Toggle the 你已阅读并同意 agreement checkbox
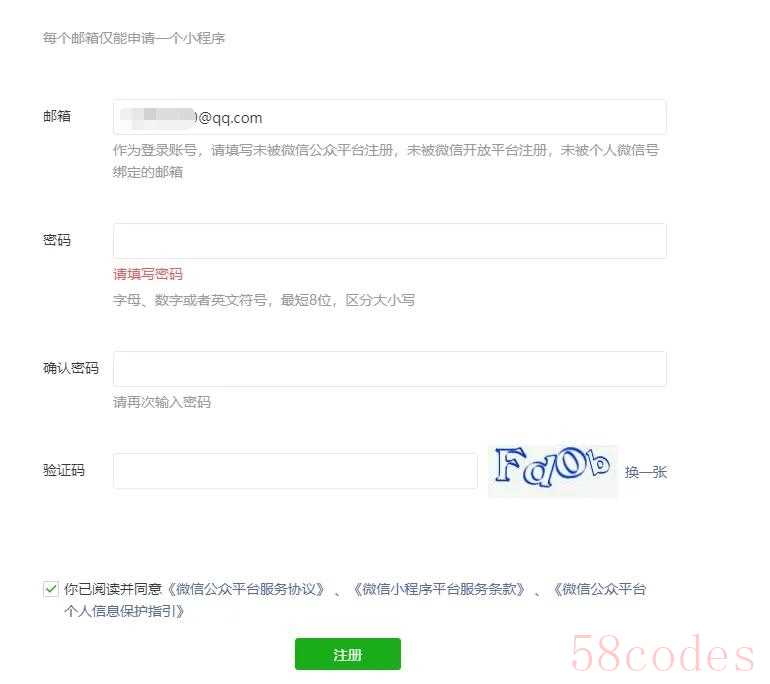Viewport: 770px width, 684px height. tap(51, 589)
